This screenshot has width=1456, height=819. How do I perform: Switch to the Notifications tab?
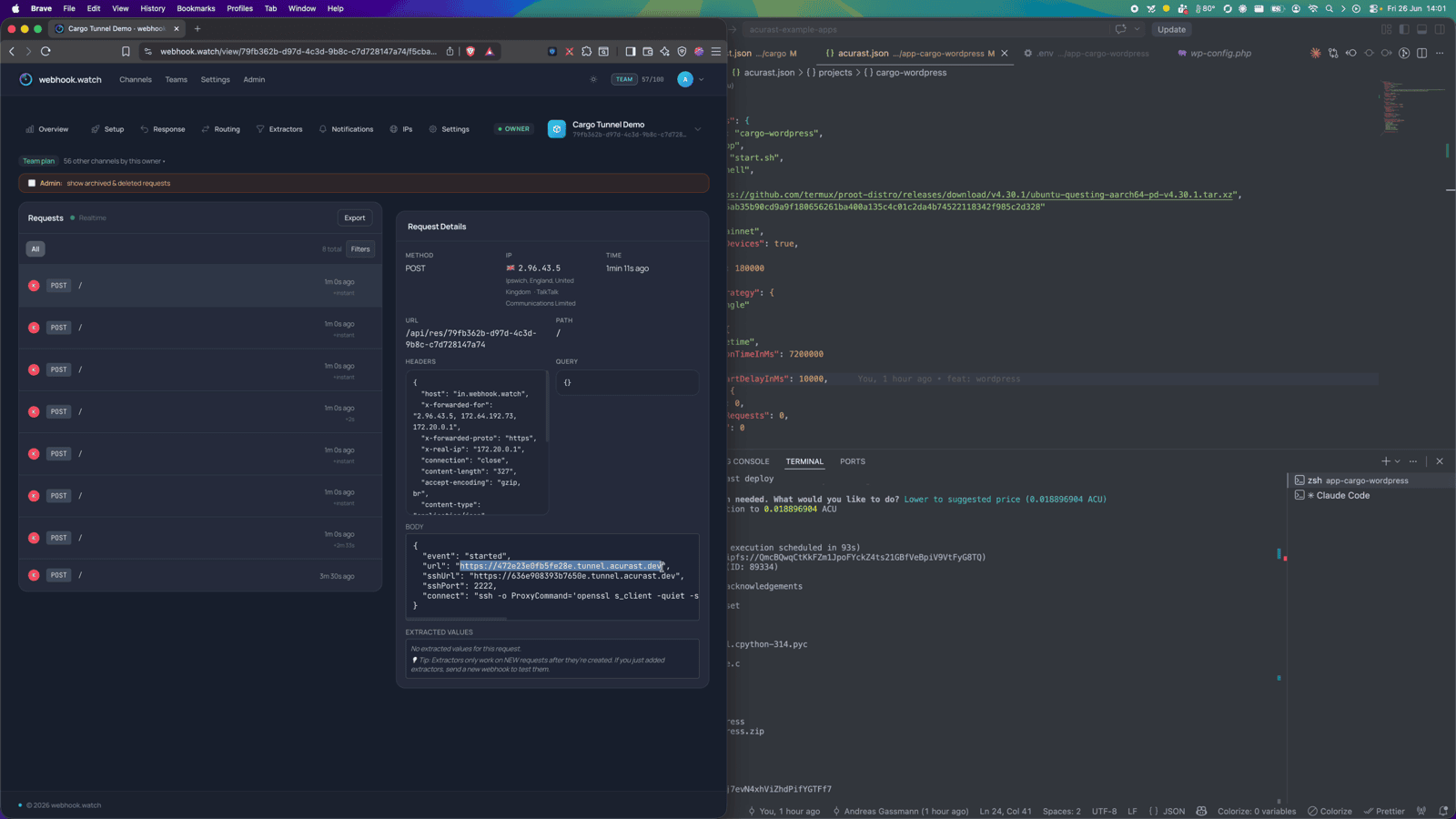point(346,129)
